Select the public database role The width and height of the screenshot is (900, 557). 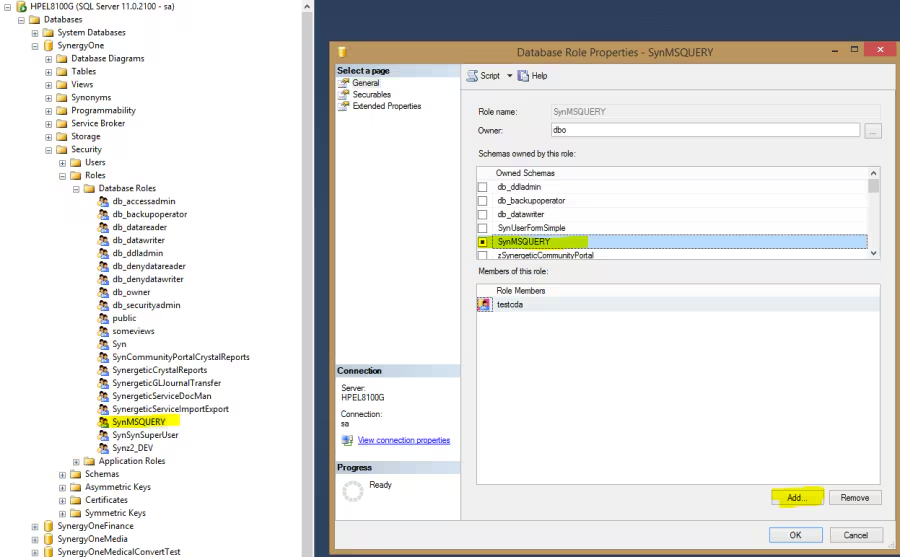(124, 318)
